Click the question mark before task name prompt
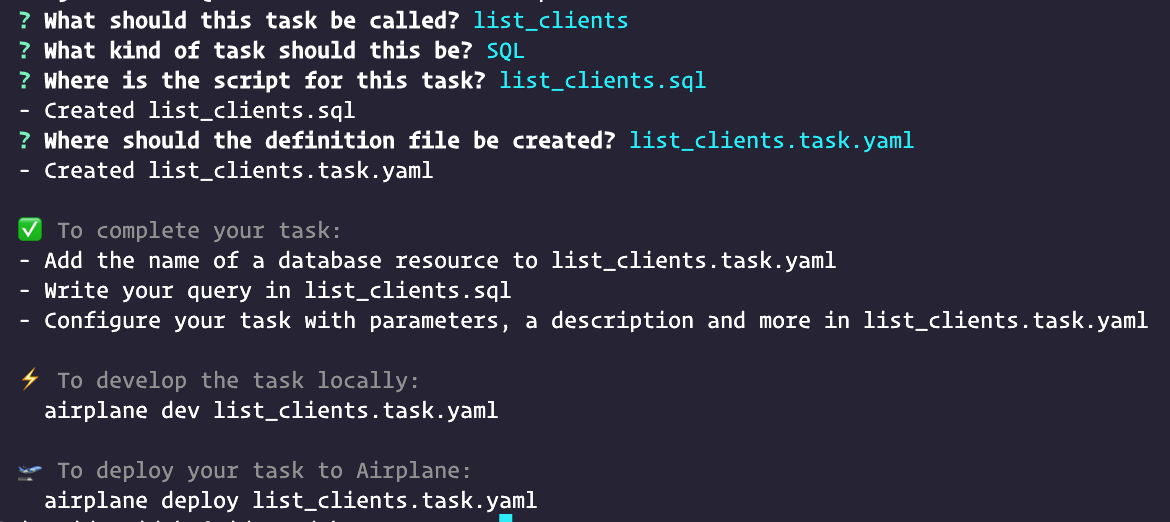 25,20
